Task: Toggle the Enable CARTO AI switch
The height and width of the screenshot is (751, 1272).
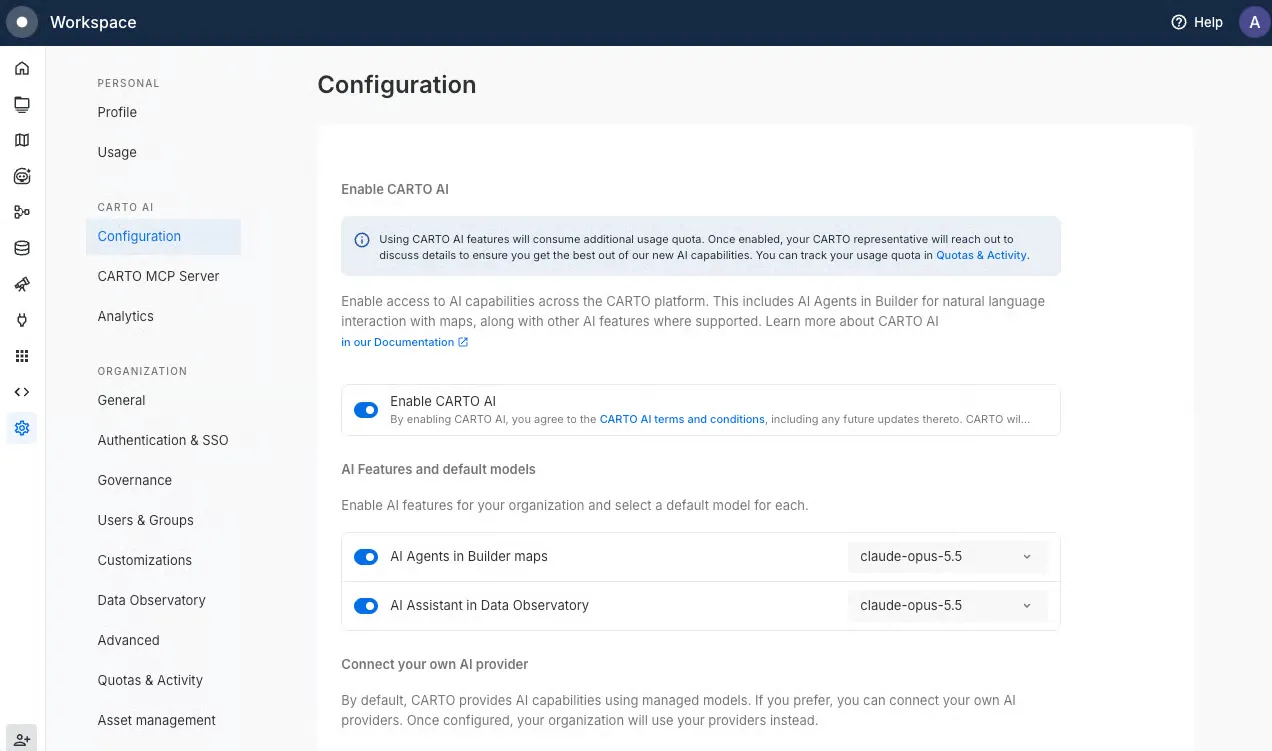Action: pyautogui.click(x=366, y=410)
